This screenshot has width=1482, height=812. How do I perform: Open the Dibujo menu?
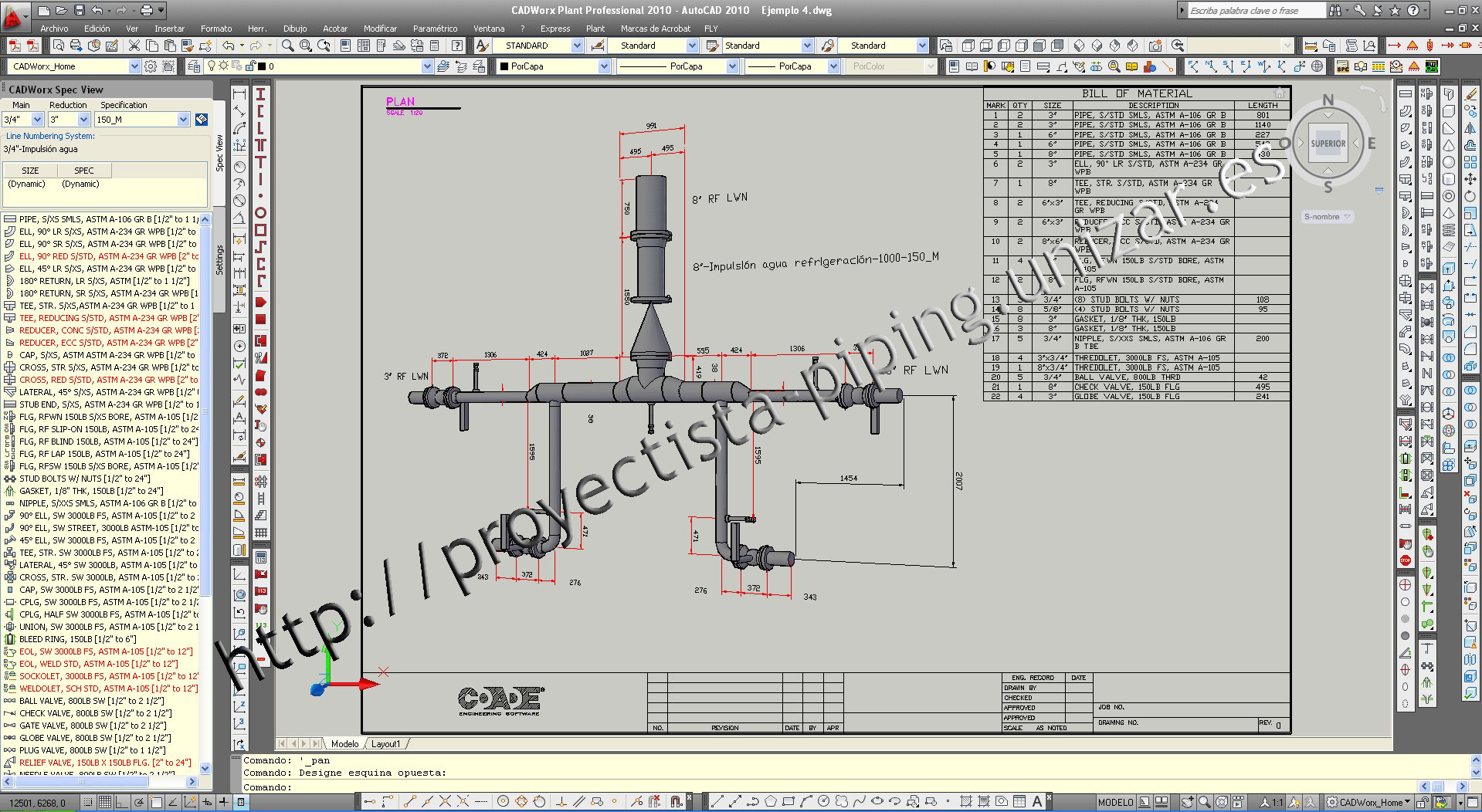295,29
